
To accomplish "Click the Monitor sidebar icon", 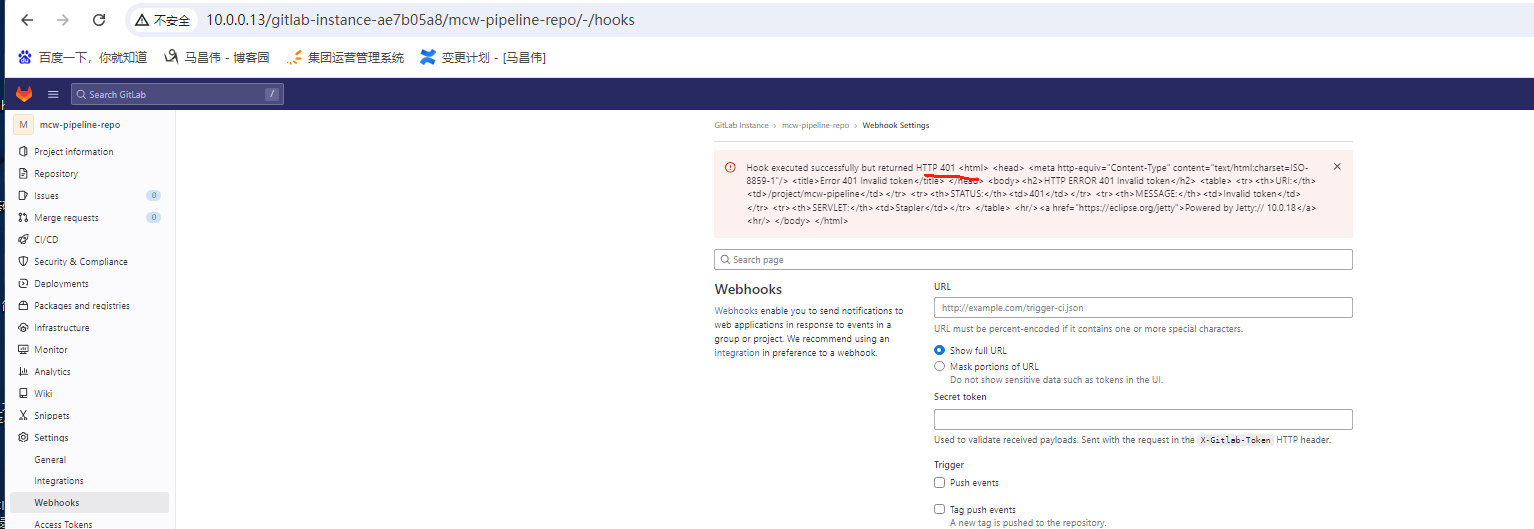I will [23, 350].
